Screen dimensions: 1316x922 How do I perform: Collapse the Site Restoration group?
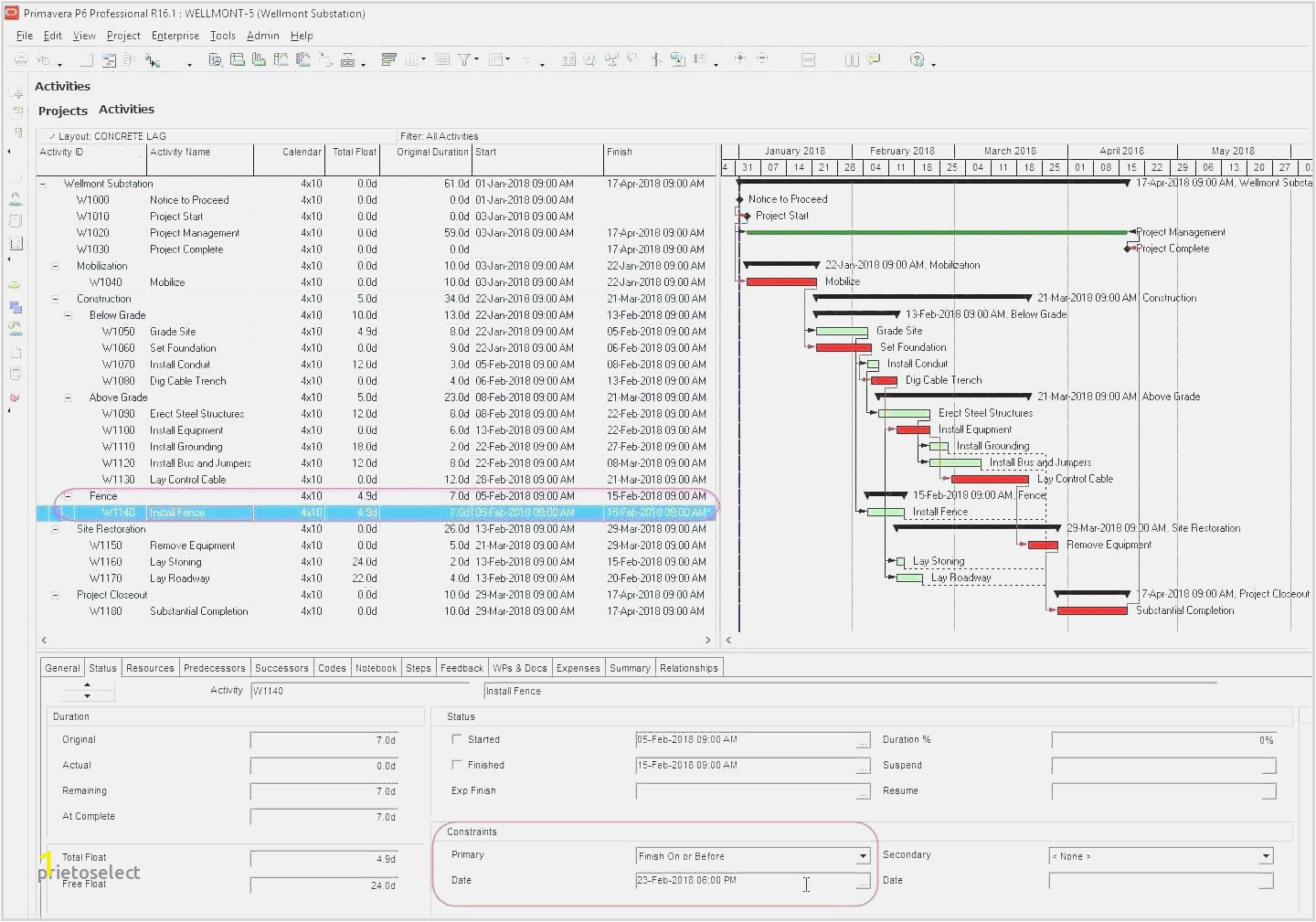click(55, 529)
